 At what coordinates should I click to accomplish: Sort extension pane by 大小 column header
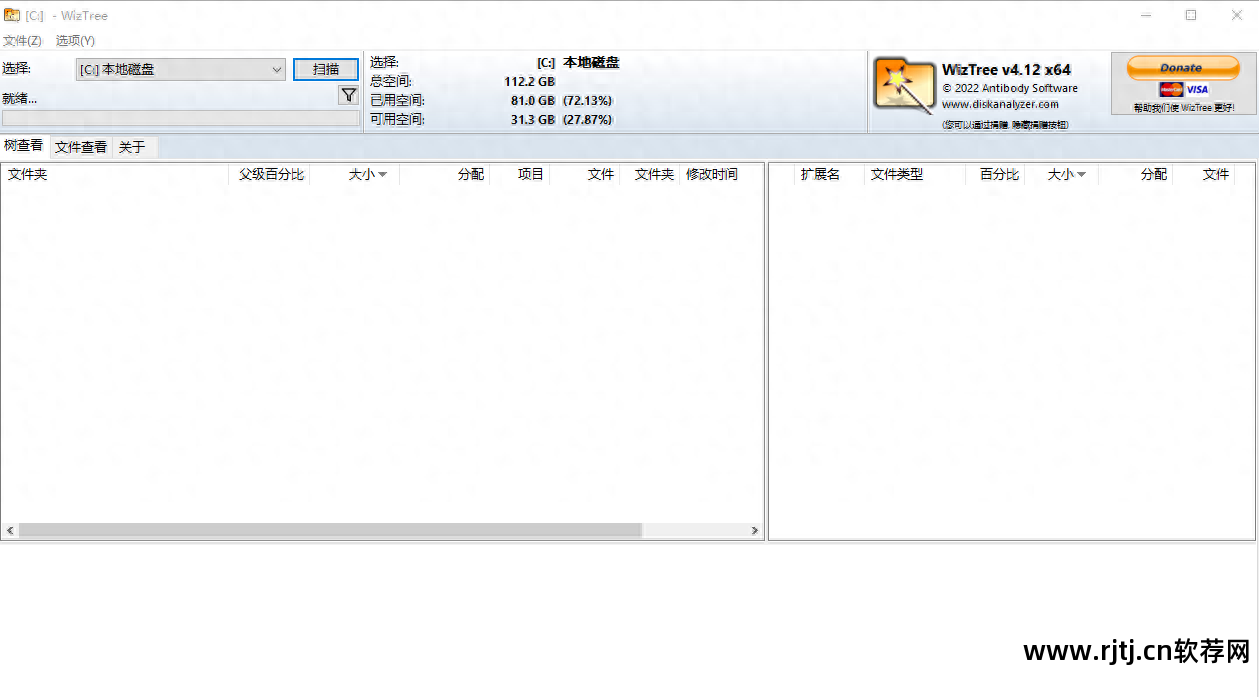(x=1062, y=174)
